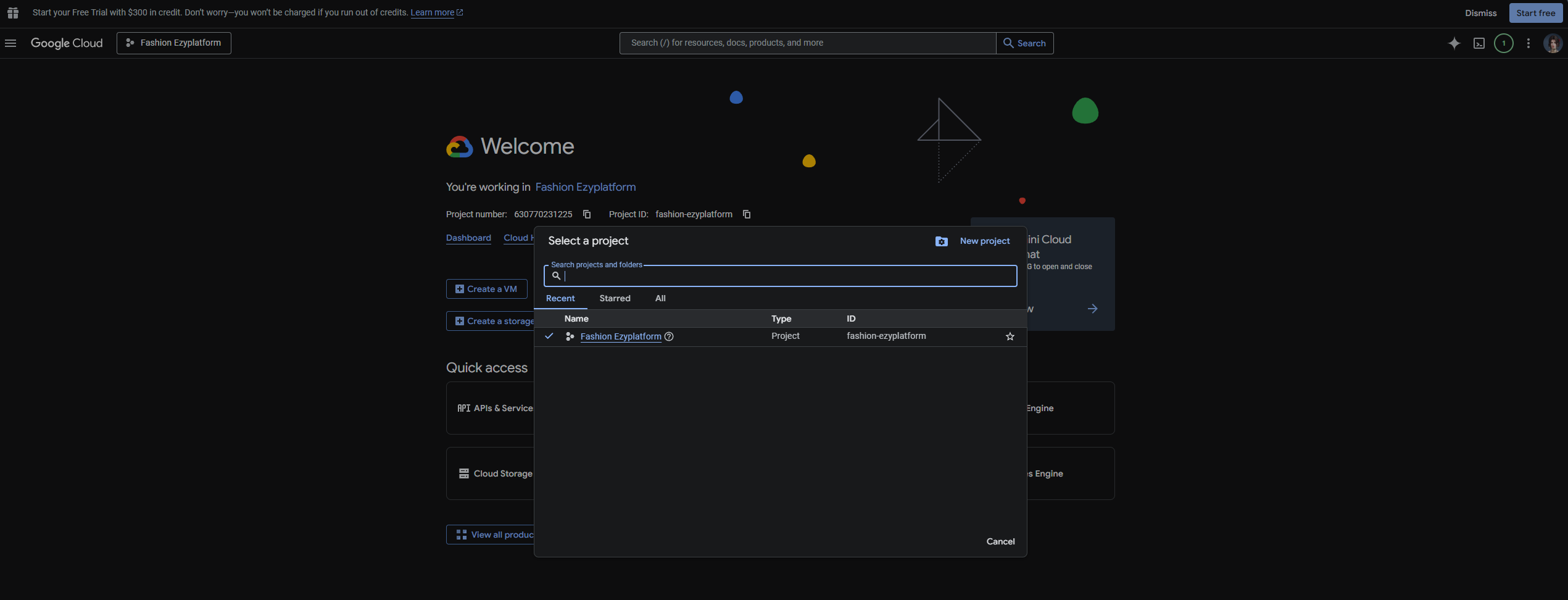Viewport: 1568px width, 600px height.
Task: Open Gemini AI assistant sparkle icon
Action: 1454,43
